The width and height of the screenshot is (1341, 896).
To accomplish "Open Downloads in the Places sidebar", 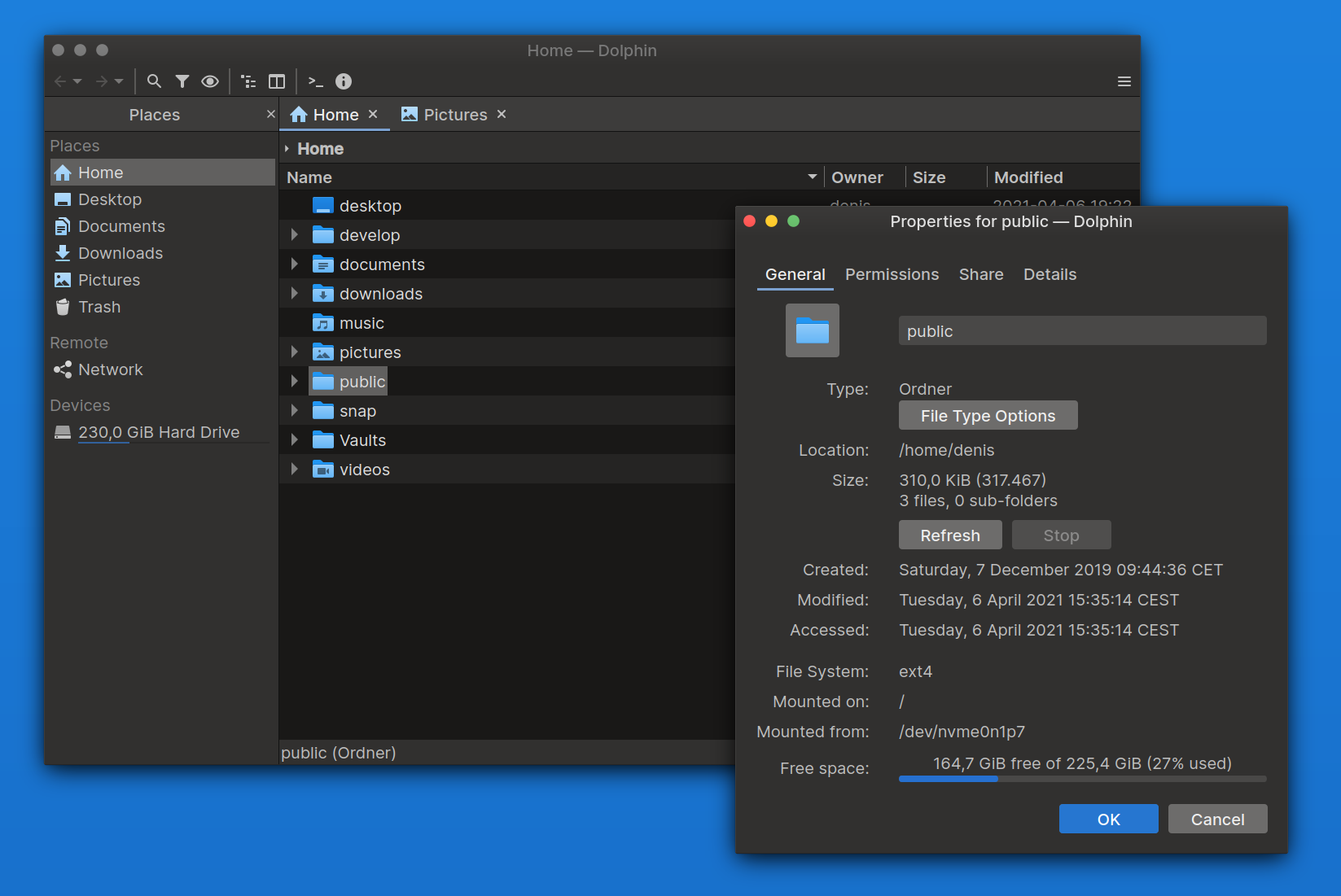I will pyautogui.click(x=162, y=253).
